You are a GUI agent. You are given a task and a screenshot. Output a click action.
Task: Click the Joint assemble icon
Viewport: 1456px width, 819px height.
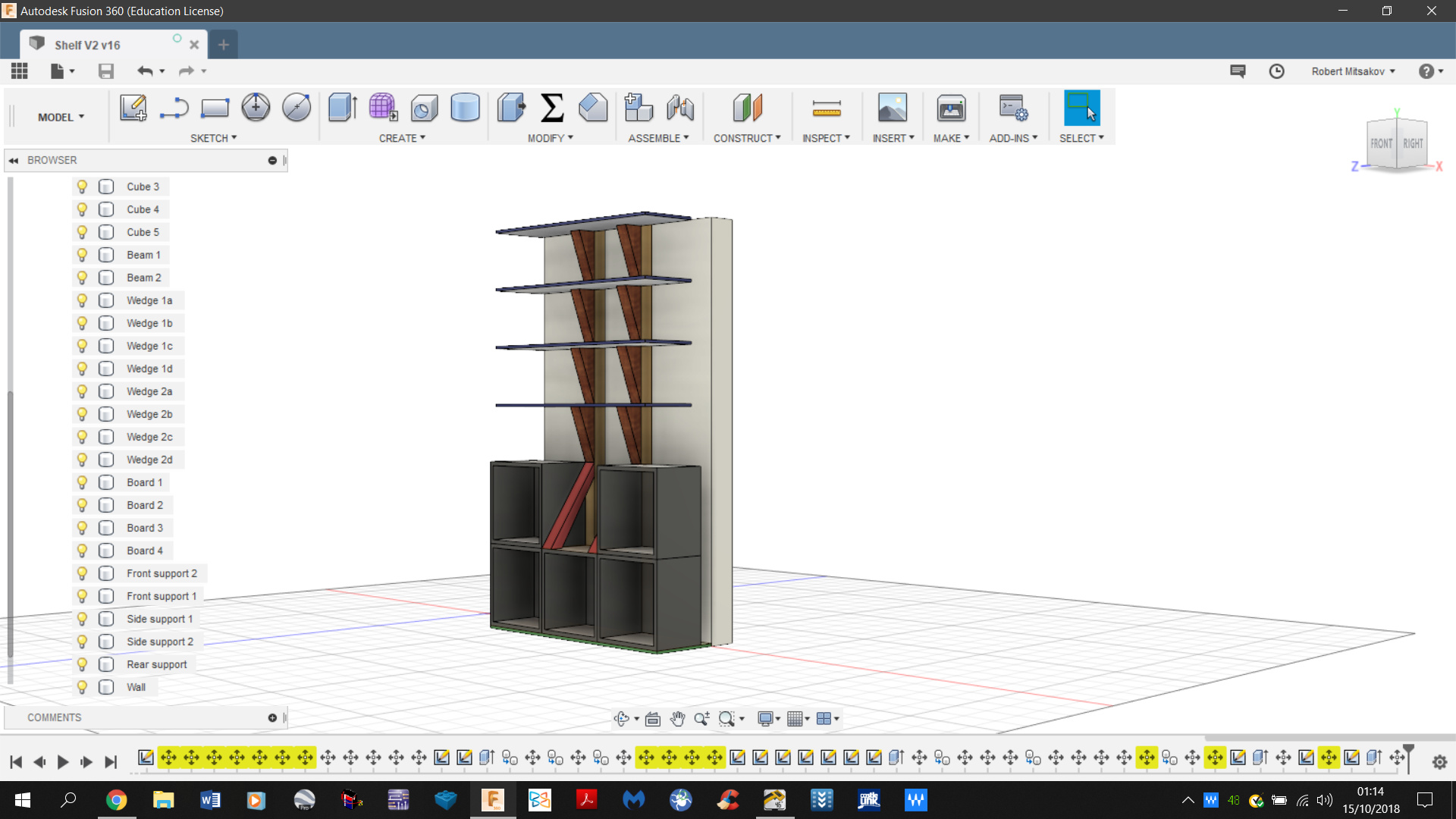680,108
